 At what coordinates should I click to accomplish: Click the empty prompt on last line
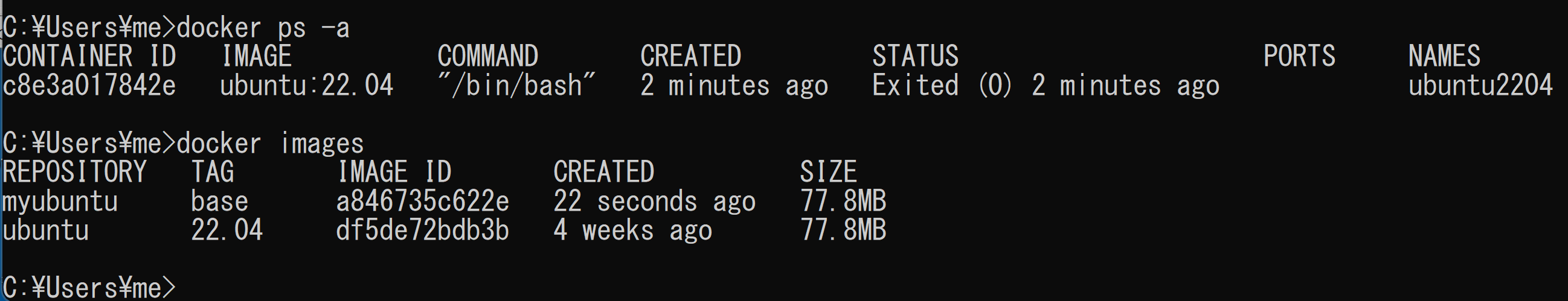pos(89,288)
